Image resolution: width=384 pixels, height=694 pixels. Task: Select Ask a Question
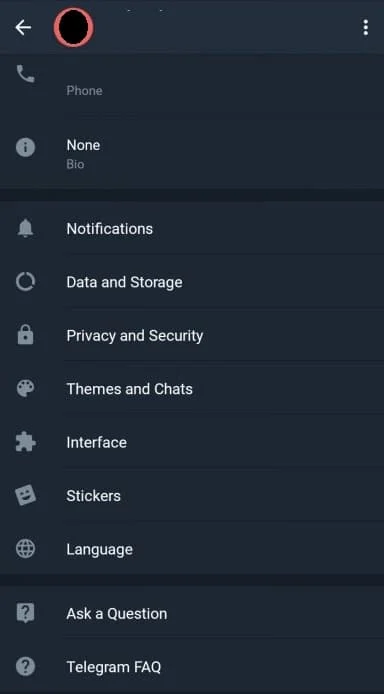192,613
